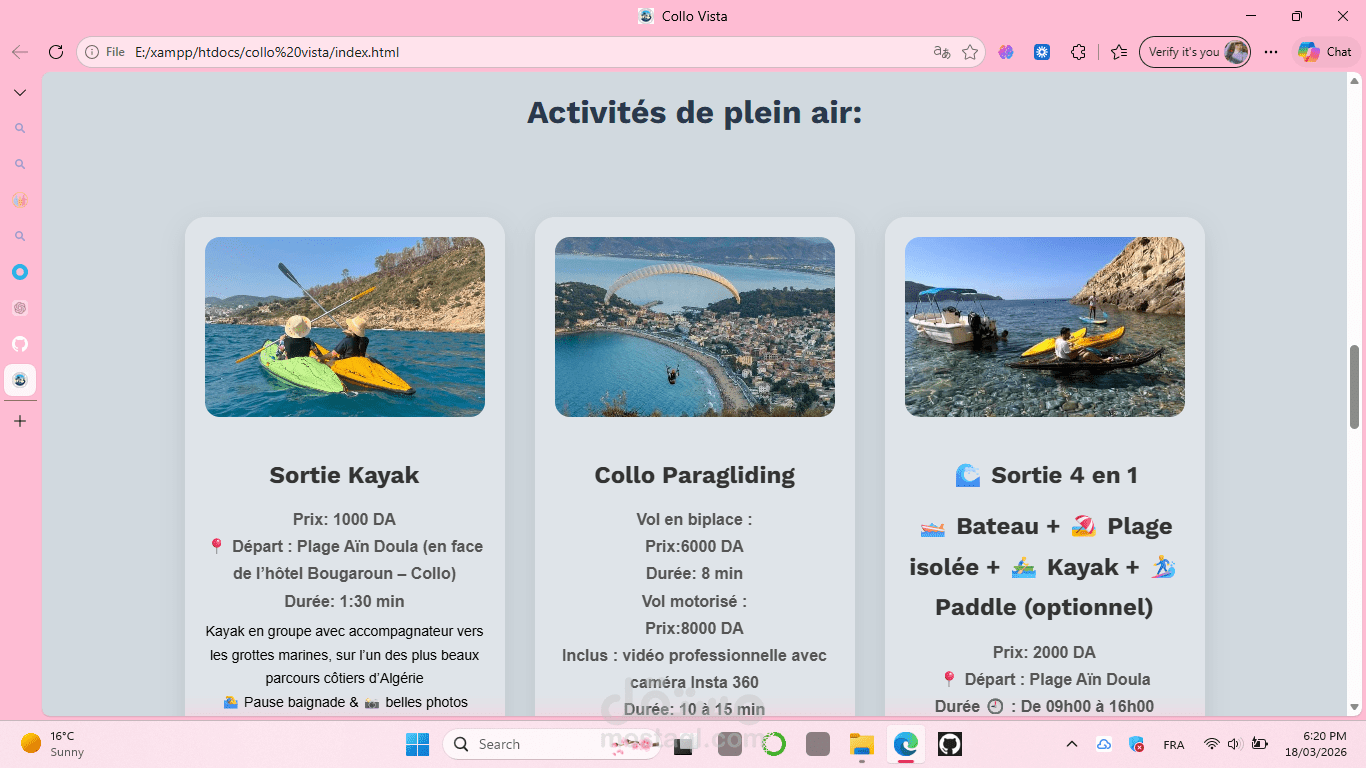The height and width of the screenshot is (768, 1366).
Task: Switch to the ChatGPT vertical tab
Action: [x=20, y=308]
